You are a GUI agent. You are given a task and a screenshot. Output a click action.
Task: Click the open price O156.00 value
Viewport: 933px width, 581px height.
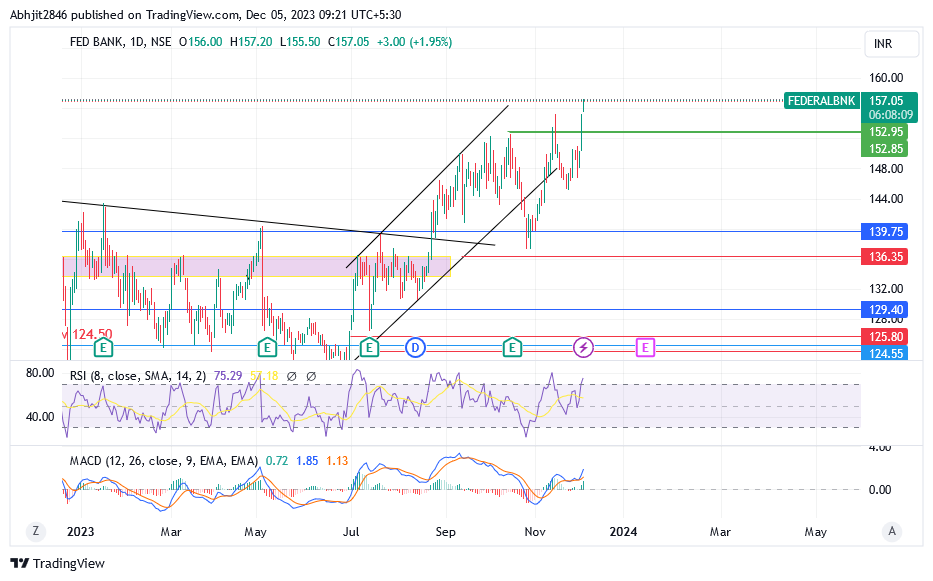pyautogui.click(x=201, y=42)
